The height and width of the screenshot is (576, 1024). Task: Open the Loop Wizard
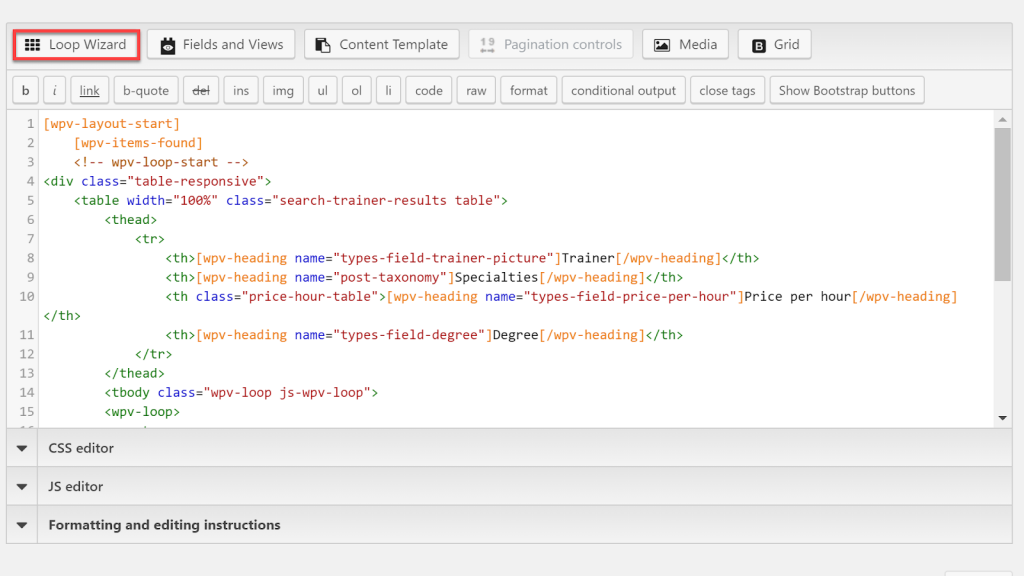[76, 45]
